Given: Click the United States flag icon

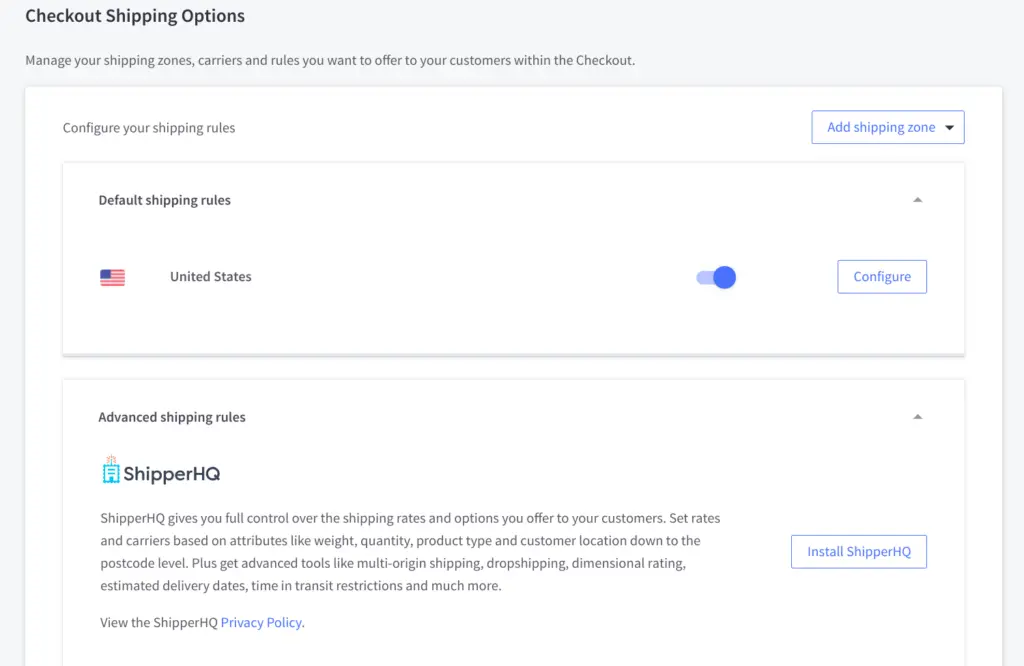Looking at the screenshot, I should (112, 277).
